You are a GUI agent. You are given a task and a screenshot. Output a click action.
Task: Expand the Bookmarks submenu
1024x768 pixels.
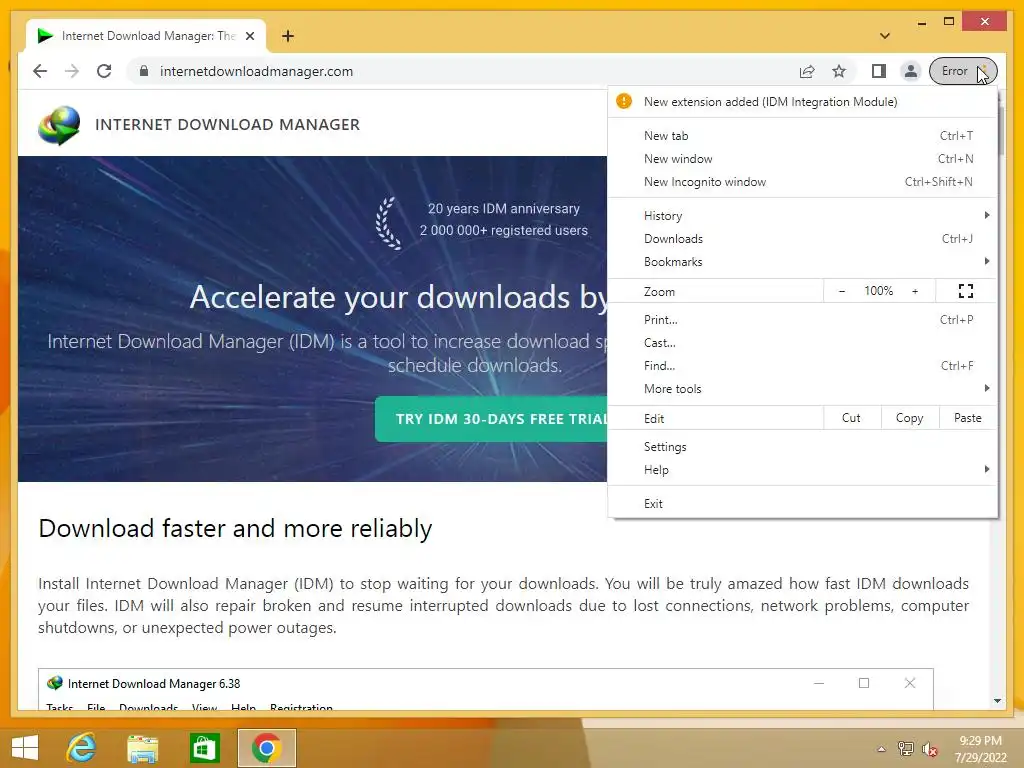coord(803,262)
